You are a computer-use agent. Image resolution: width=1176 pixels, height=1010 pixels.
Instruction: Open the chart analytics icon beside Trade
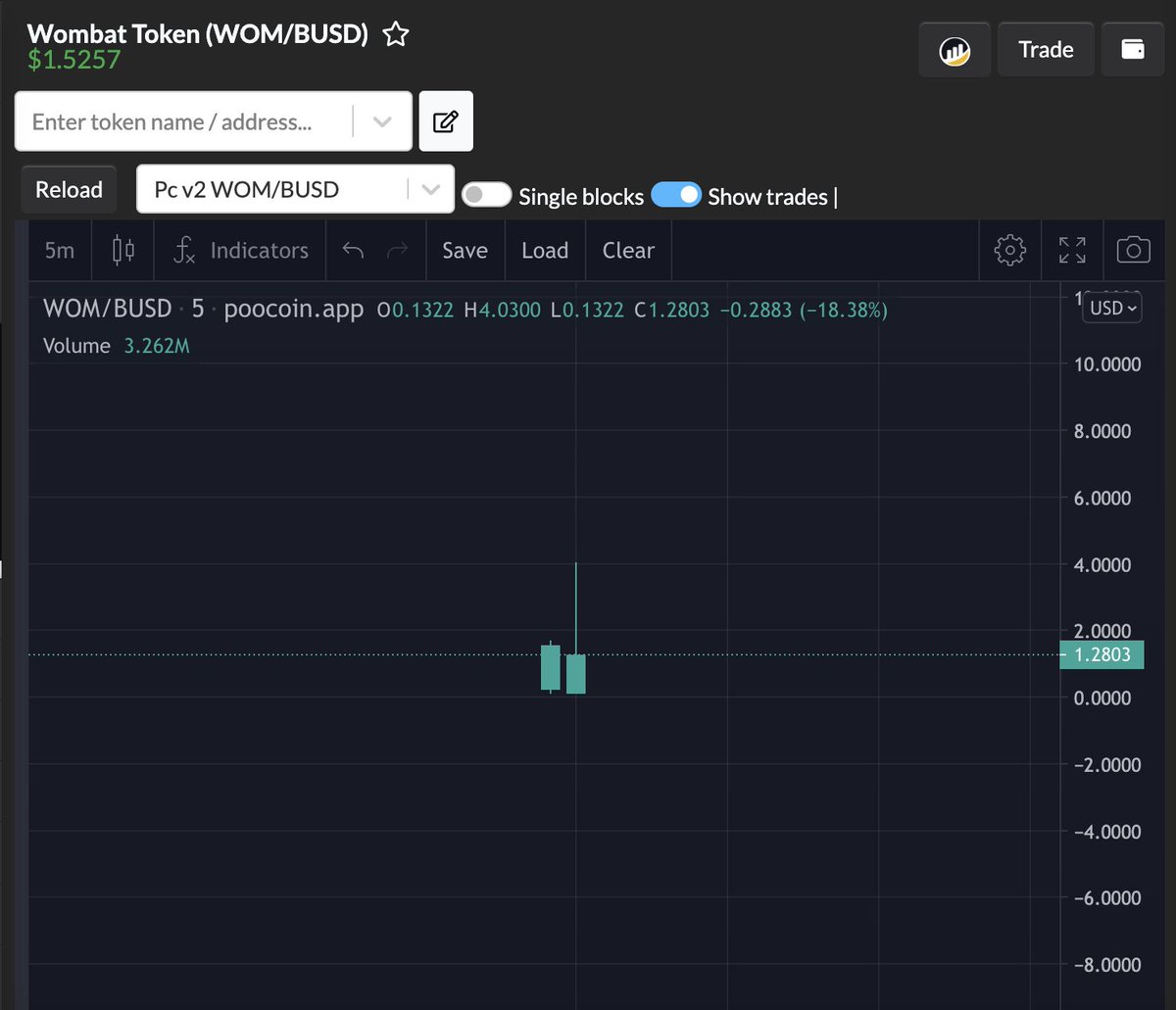pos(955,50)
